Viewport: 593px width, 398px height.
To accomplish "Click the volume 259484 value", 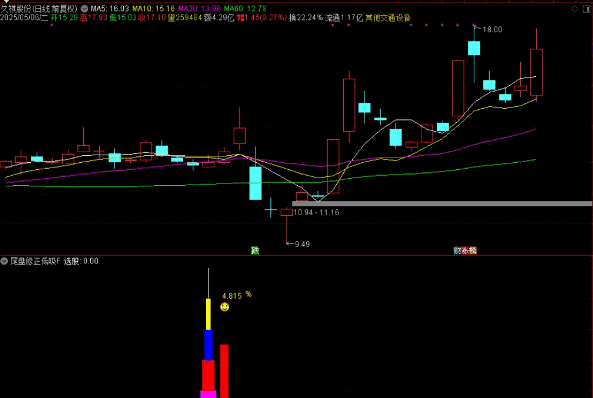I will click(185, 18).
